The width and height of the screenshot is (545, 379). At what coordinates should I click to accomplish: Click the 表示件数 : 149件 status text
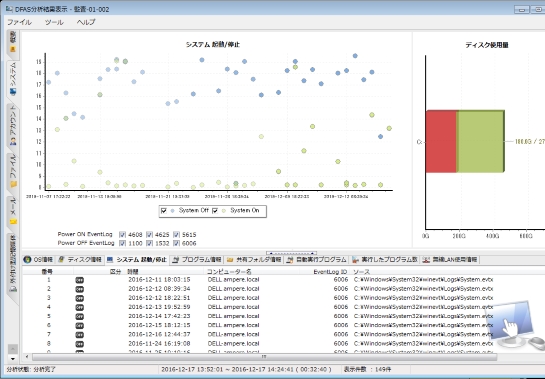click(367, 369)
